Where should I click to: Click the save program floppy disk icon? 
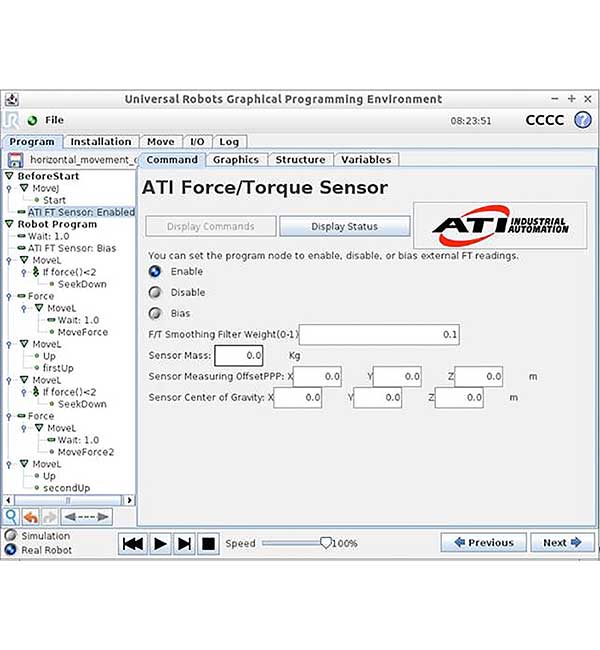point(15,160)
